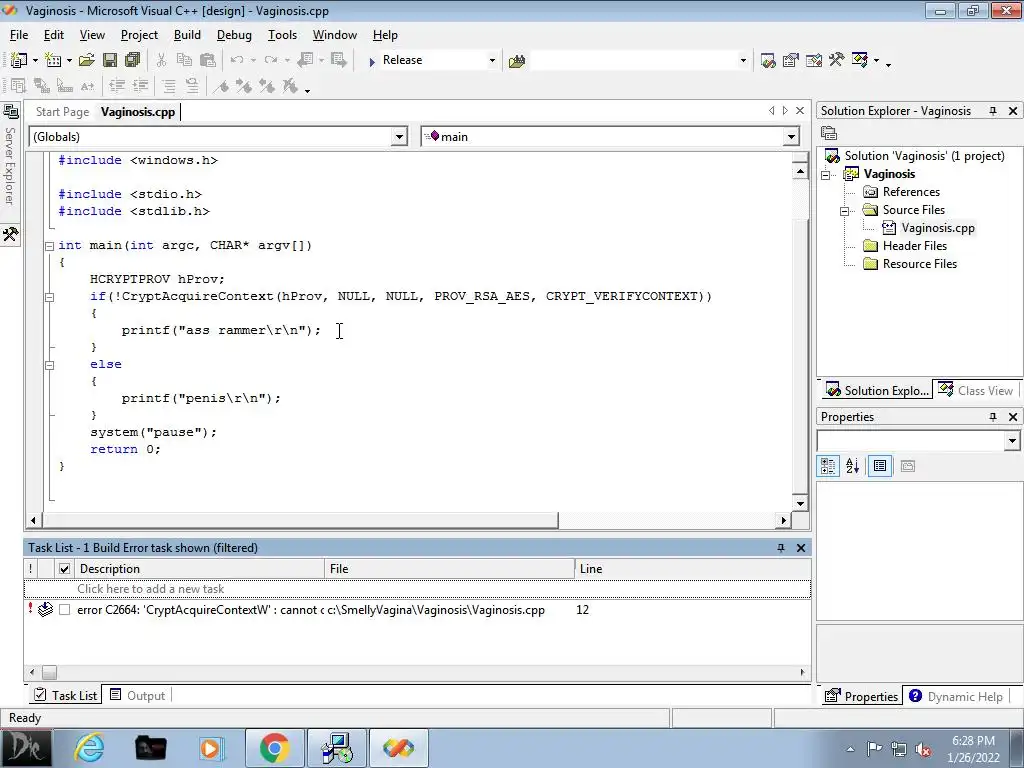
Task: Open the Release configuration dropdown
Action: point(492,61)
